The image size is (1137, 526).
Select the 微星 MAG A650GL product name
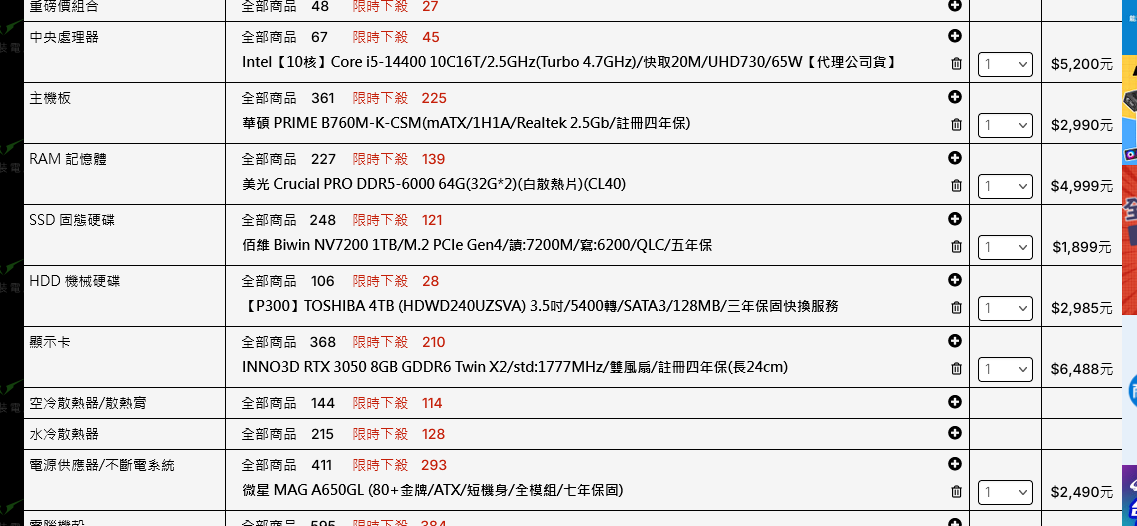click(x=432, y=490)
